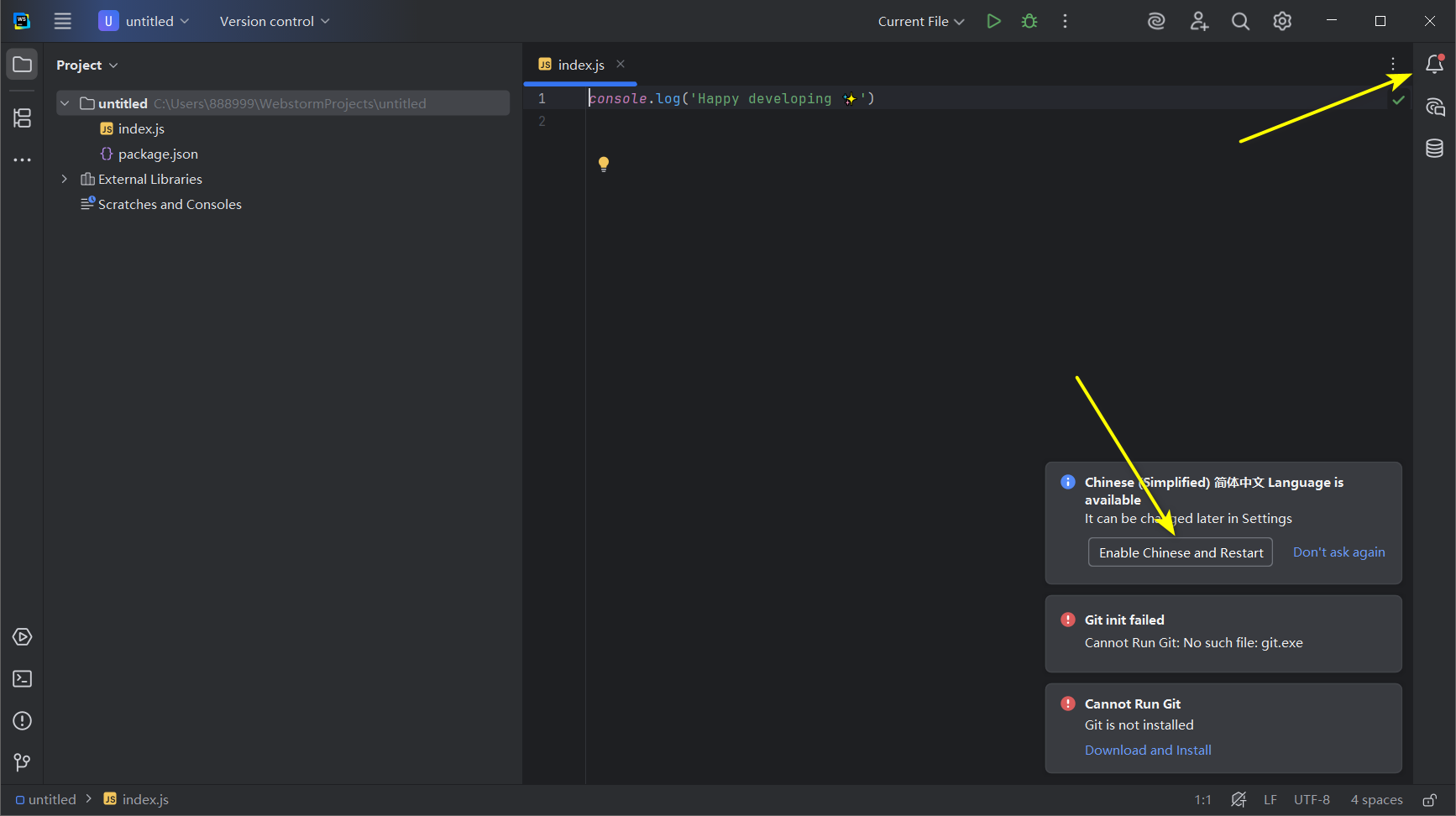Open the Structure tool window
This screenshot has width=1456, height=816.
pos(23,118)
